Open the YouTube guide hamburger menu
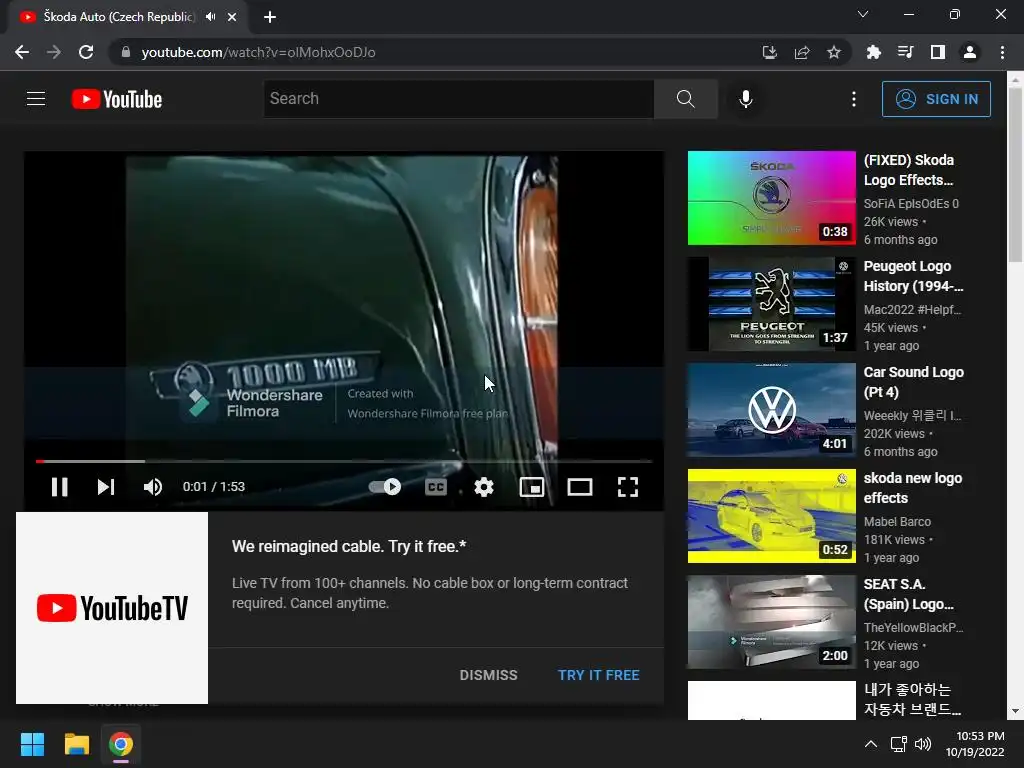The image size is (1024, 768). (36, 99)
